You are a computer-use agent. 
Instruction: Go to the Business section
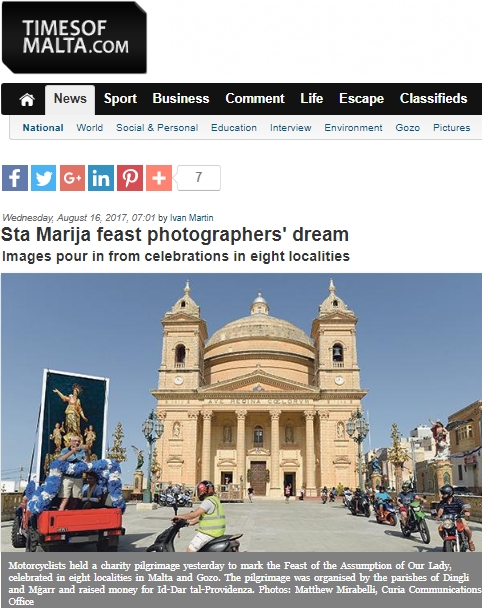pyautogui.click(x=181, y=98)
